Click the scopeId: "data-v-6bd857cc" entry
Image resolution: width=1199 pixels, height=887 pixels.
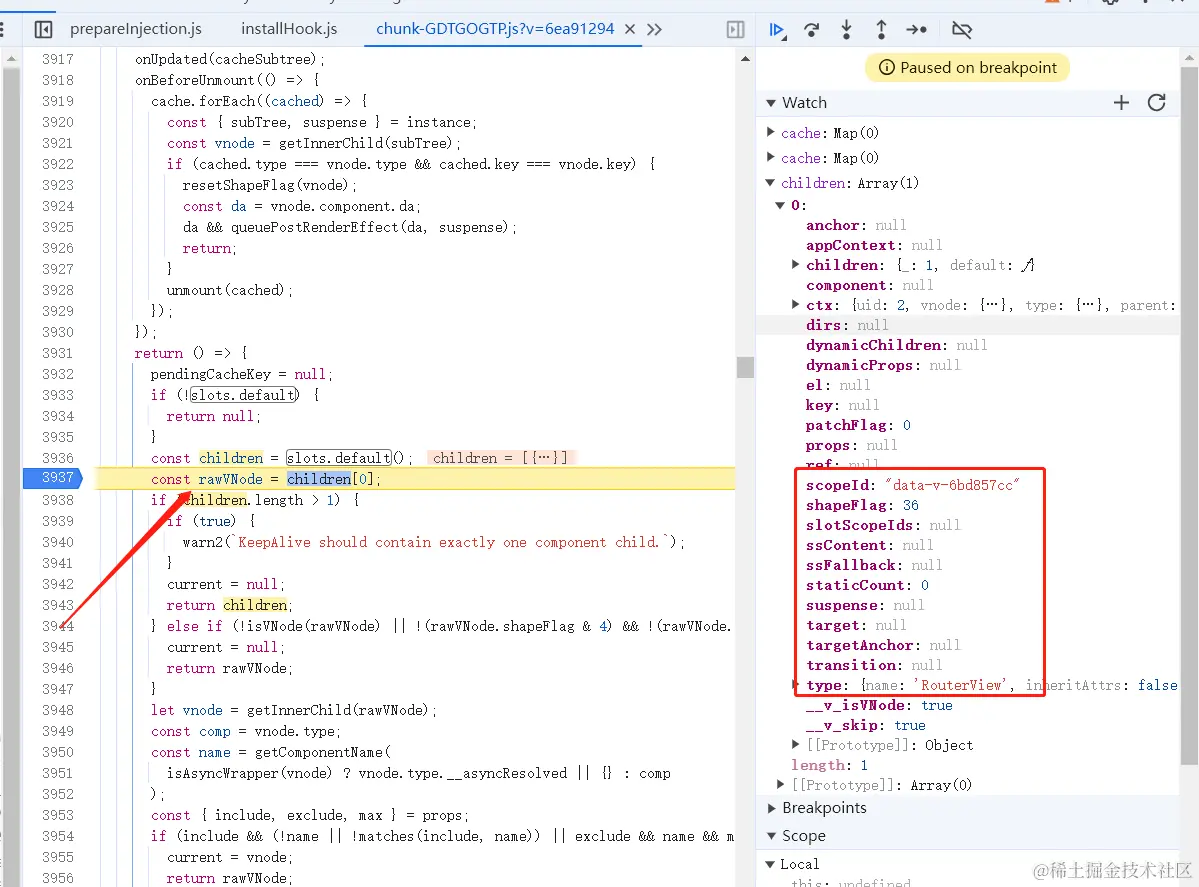click(x=913, y=486)
